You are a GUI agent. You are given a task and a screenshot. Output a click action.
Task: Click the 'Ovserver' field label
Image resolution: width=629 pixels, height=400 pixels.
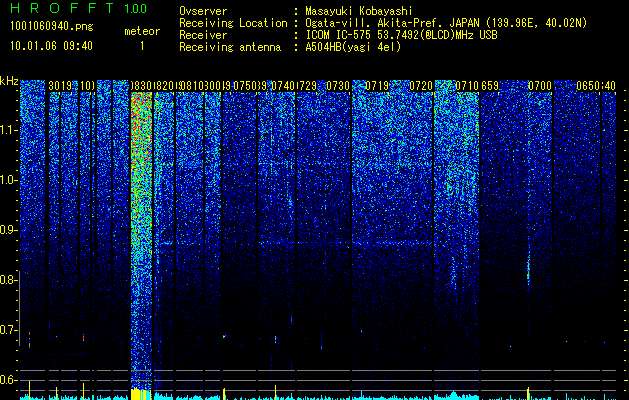pyautogui.click(x=203, y=11)
